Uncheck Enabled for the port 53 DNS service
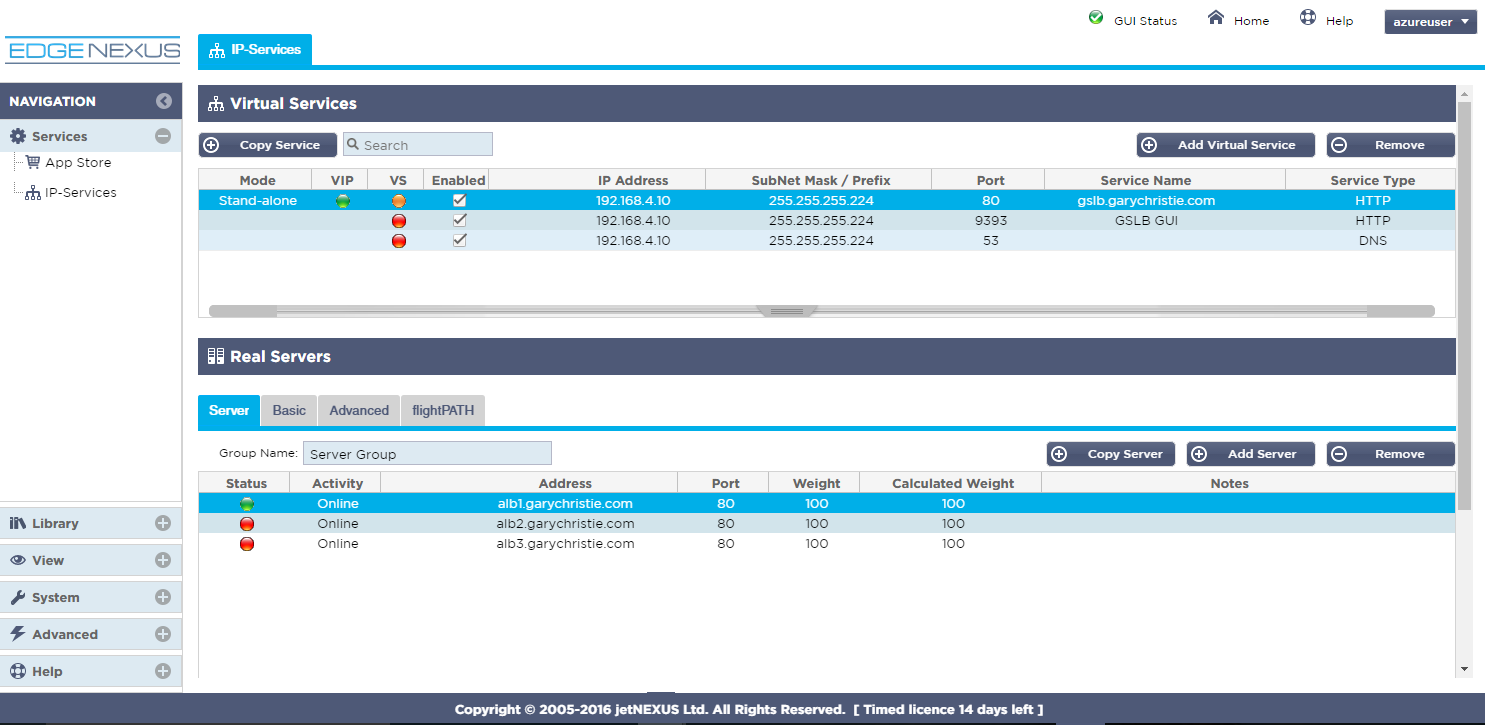Image resolution: width=1485 pixels, height=725 pixels. 459,240
